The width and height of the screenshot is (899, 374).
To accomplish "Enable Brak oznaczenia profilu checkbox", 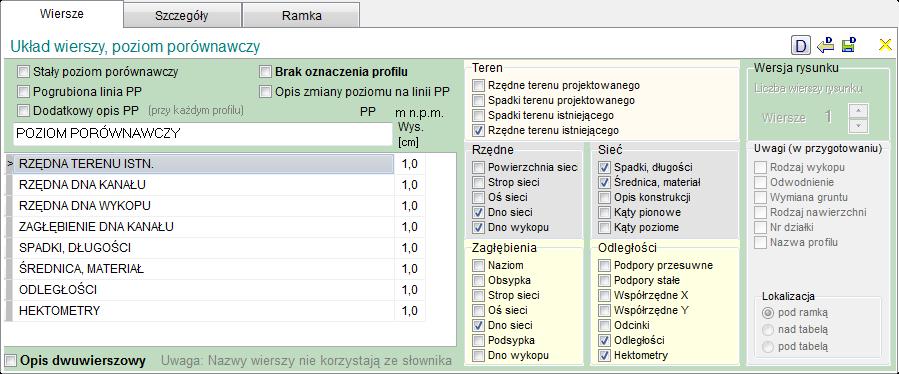I will [x=265, y=72].
